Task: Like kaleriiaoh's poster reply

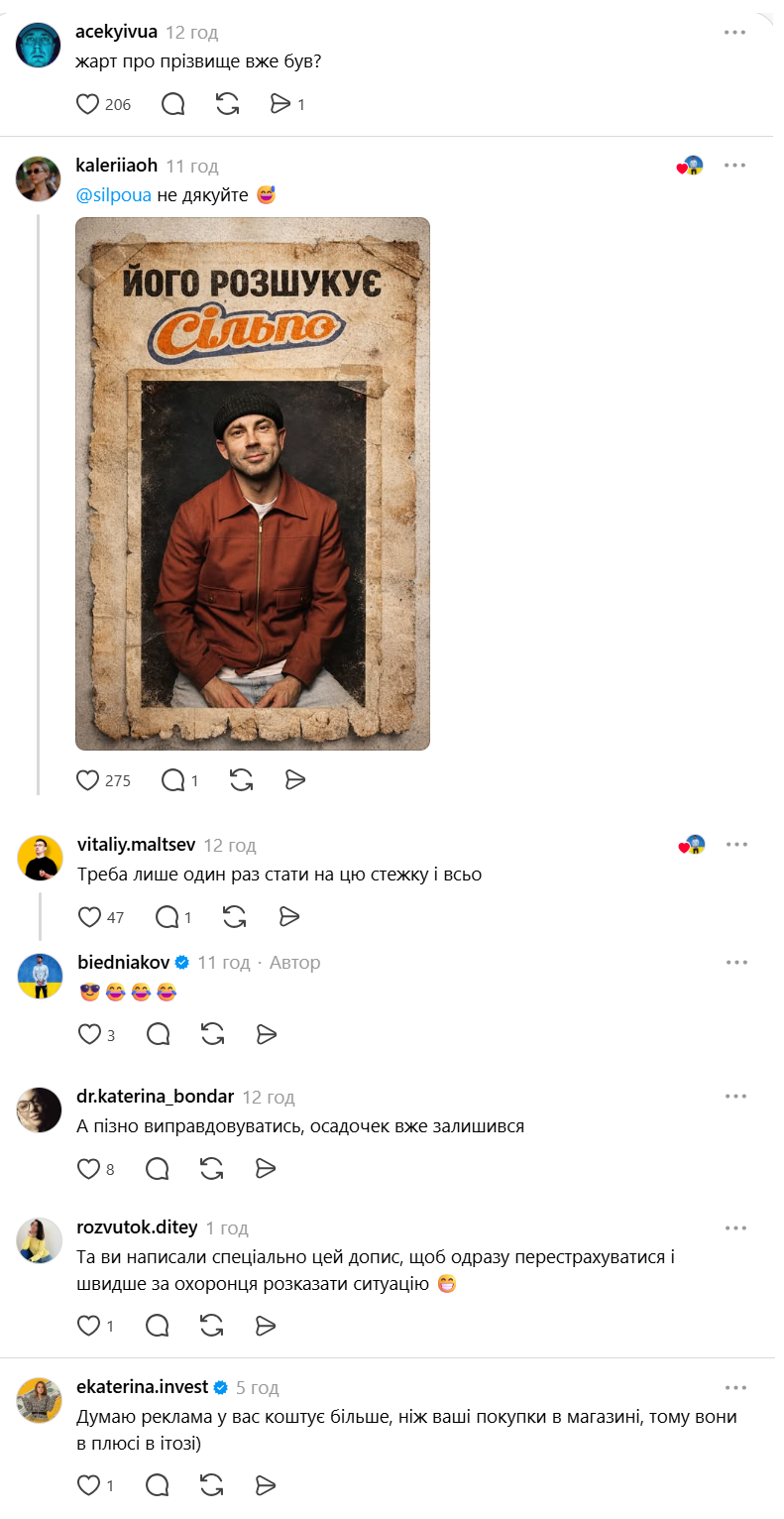Action: [x=88, y=780]
